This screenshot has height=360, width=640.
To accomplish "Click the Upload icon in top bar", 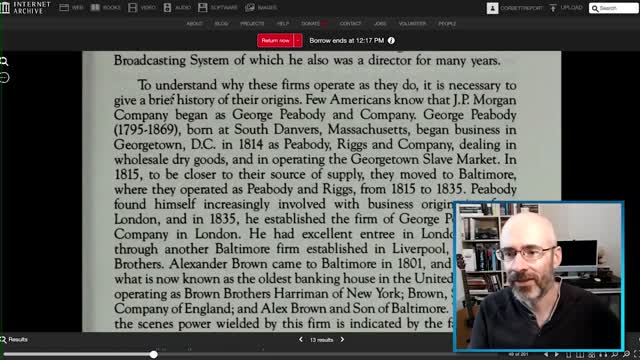I will 553,8.
